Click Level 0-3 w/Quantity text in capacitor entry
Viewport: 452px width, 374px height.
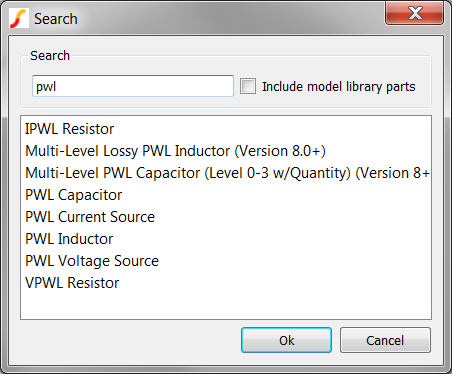278,173
